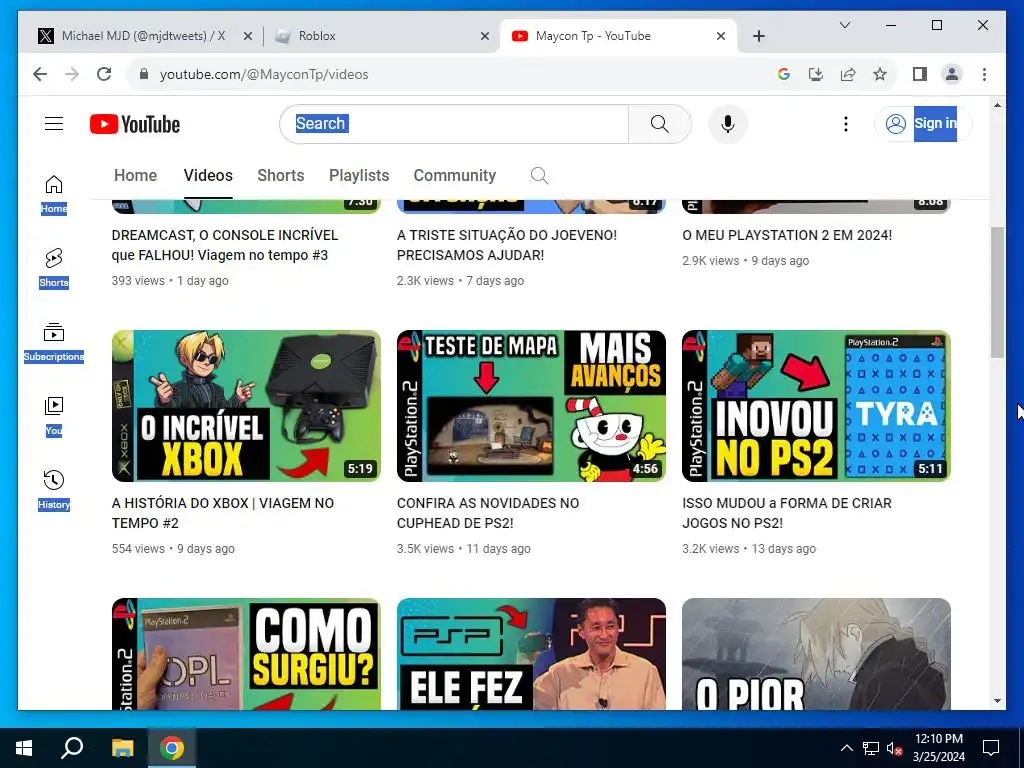Open the Chrome profile avatar

click(x=952, y=74)
